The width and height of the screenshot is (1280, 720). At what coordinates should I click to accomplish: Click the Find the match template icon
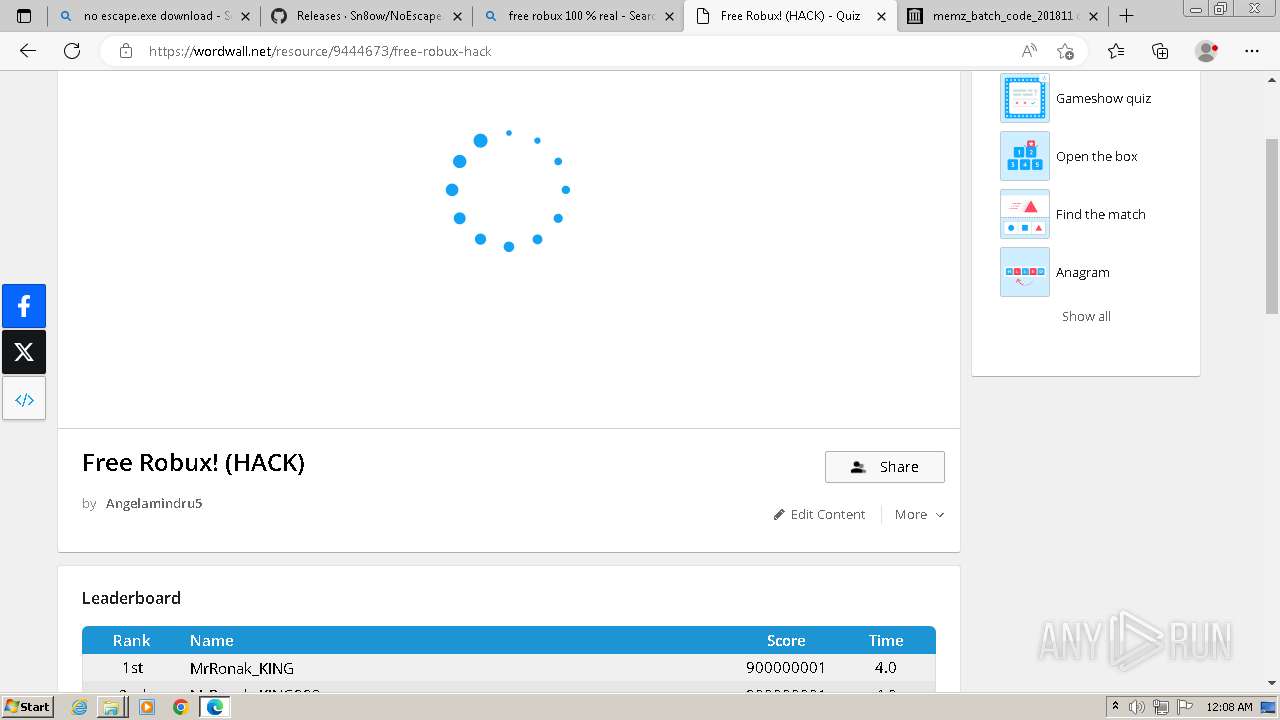coord(1025,214)
